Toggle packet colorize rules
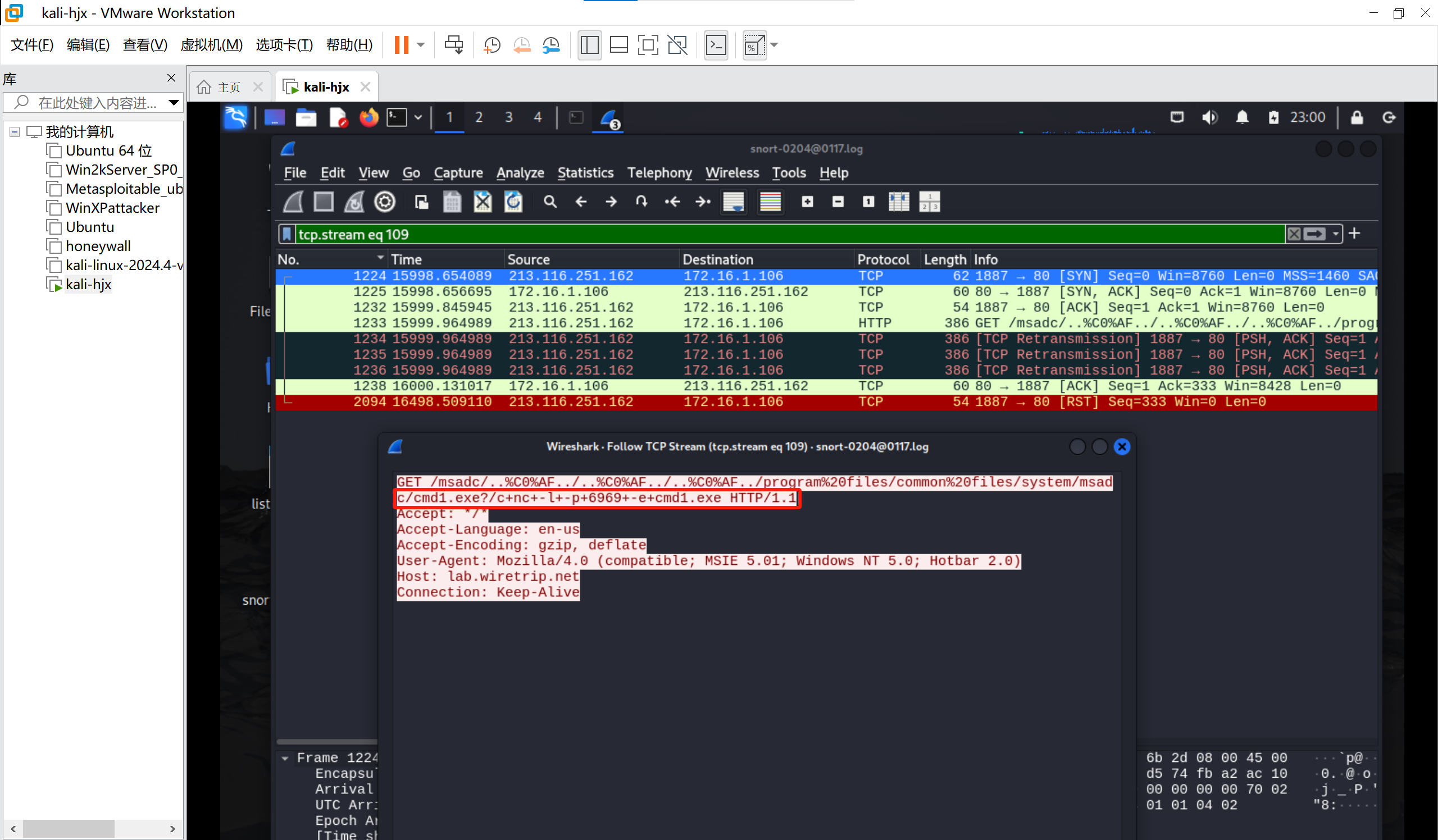The height and width of the screenshot is (840, 1438). coord(770,202)
